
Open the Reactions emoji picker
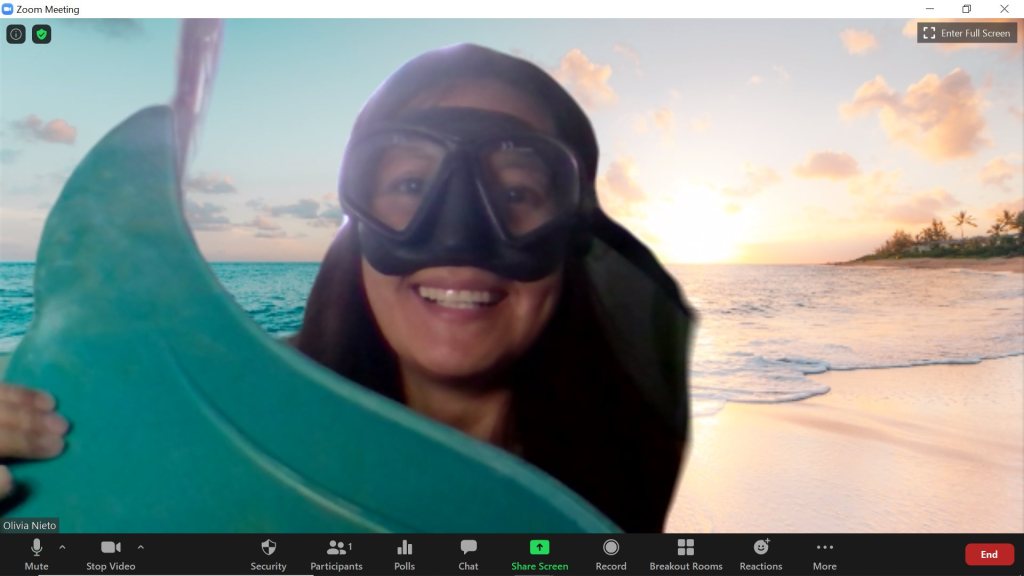[x=761, y=553]
